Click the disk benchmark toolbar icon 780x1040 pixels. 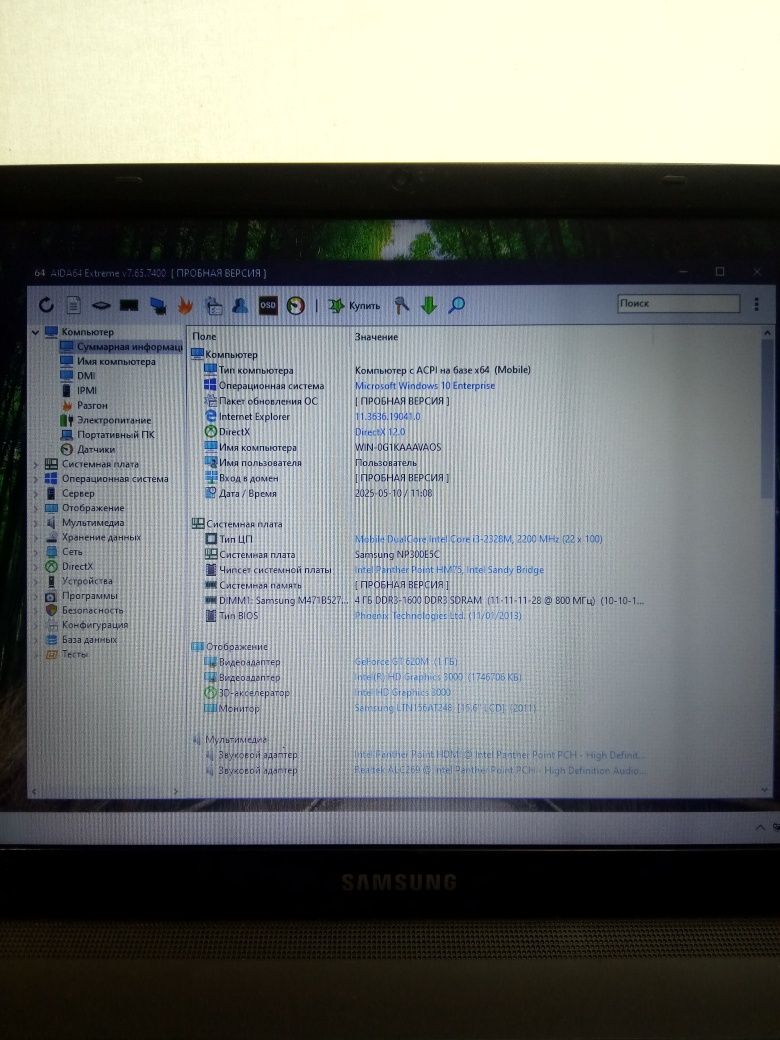(101, 305)
